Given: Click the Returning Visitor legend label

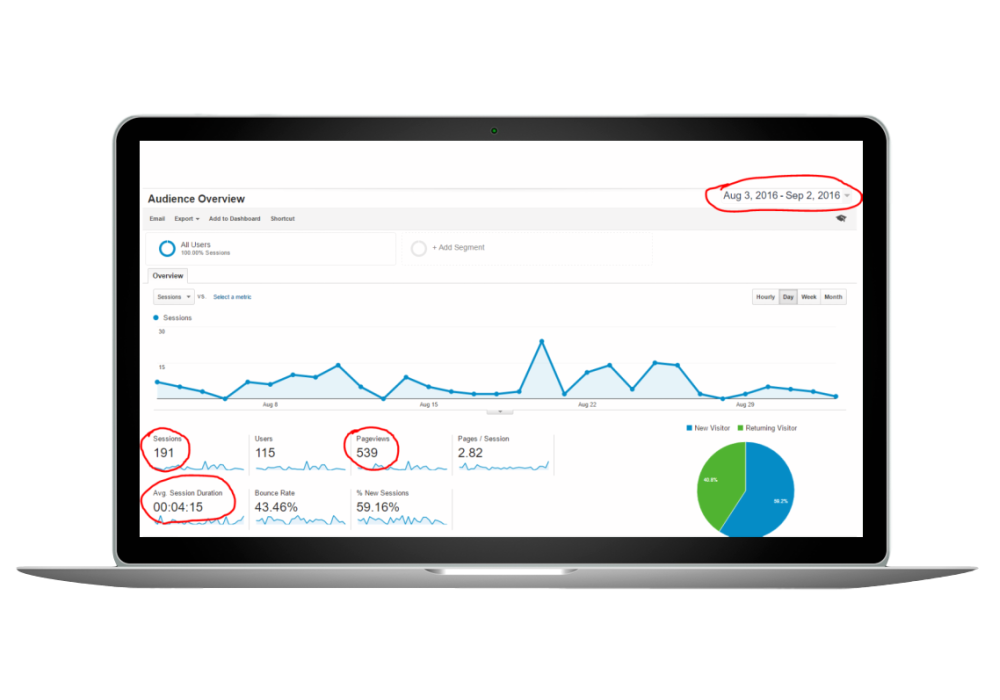Looking at the screenshot, I should click(x=771, y=428).
